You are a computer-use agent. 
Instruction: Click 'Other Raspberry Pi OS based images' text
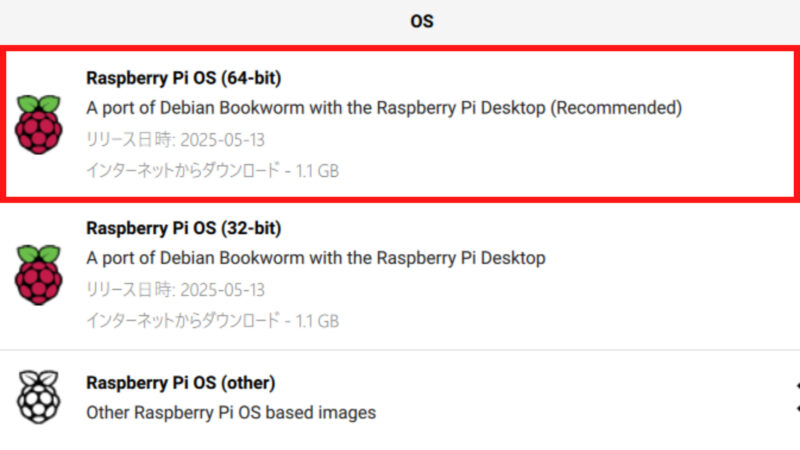click(231, 413)
